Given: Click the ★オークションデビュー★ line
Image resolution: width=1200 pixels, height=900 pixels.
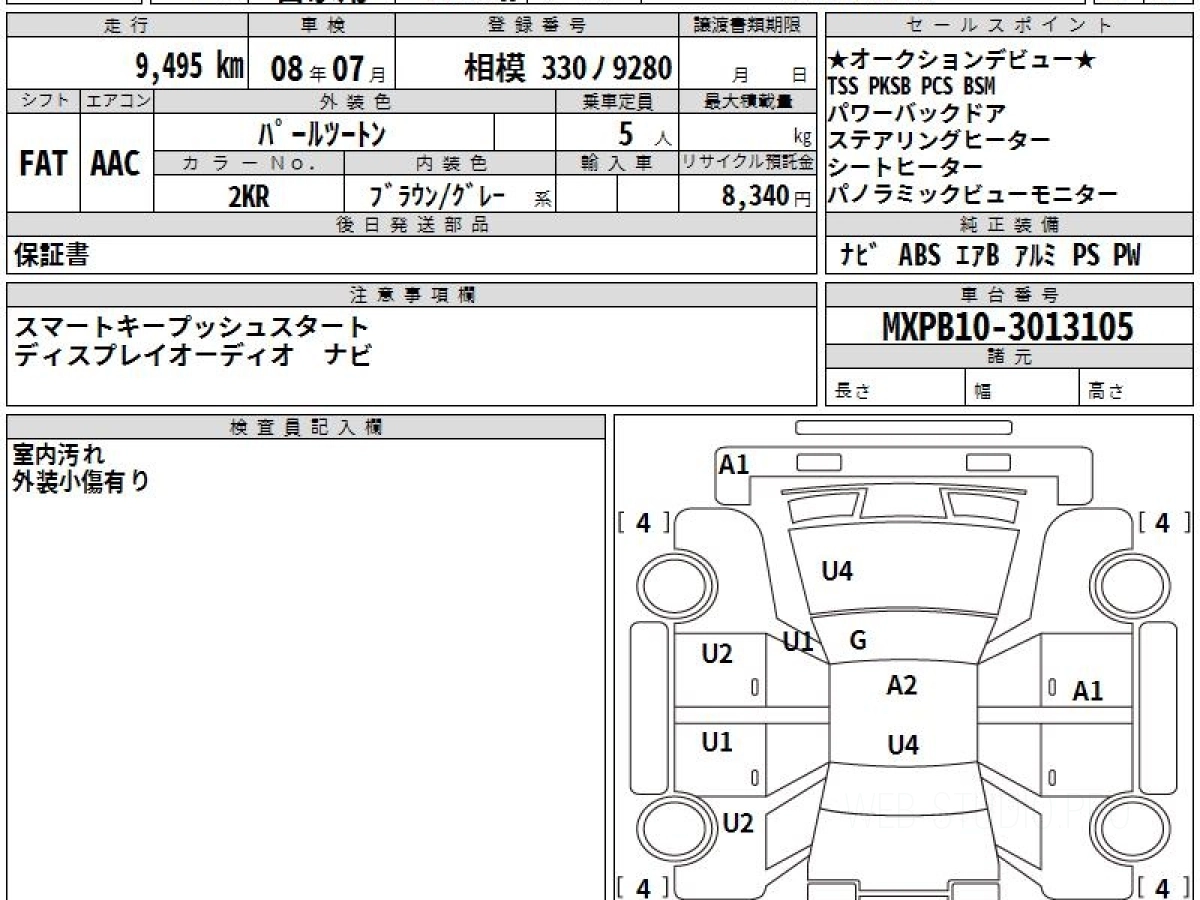Looking at the screenshot, I should pyautogui.click(x=962, y=61).
